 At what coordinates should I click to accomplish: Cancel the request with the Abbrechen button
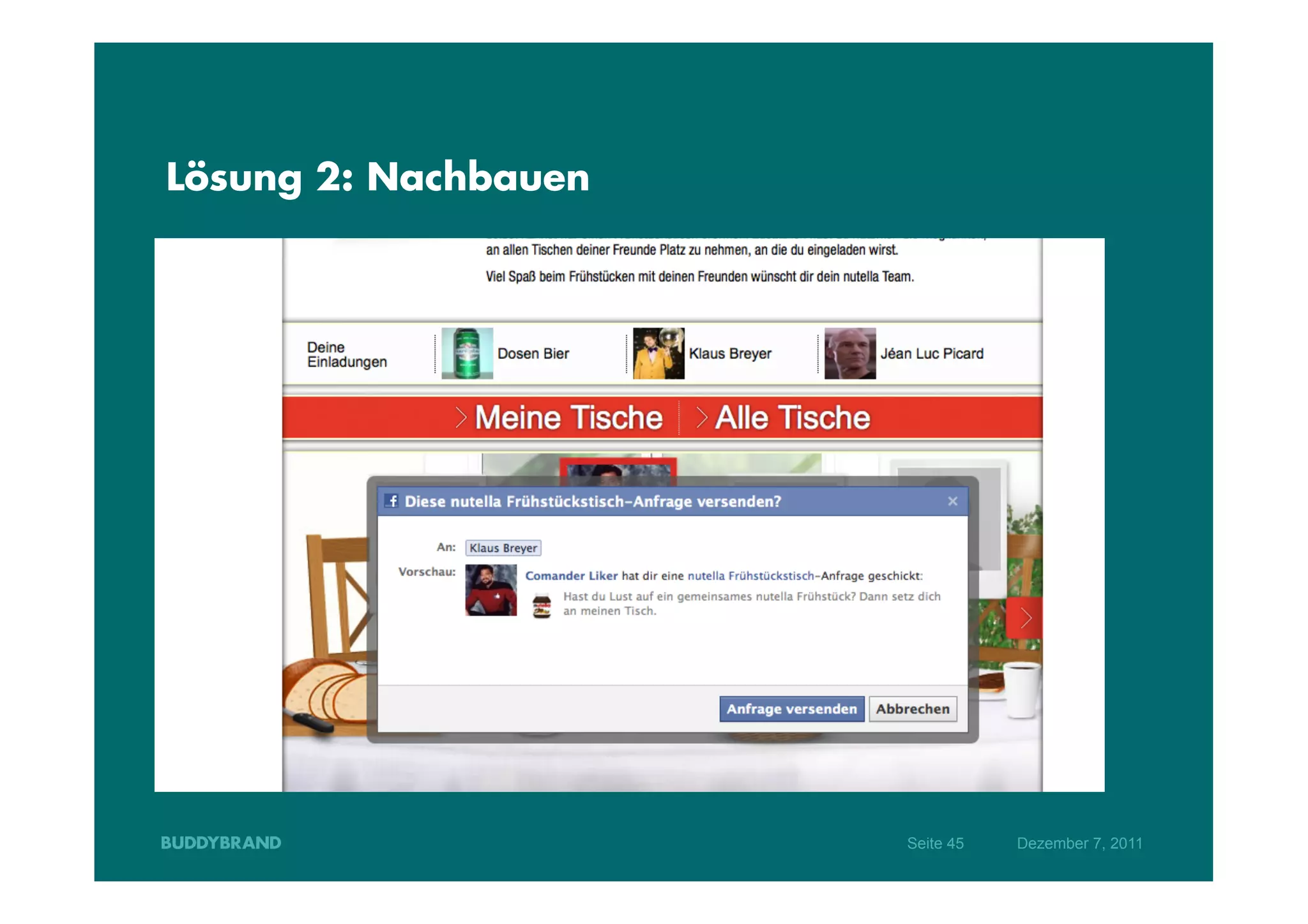[x=913, y=709]
